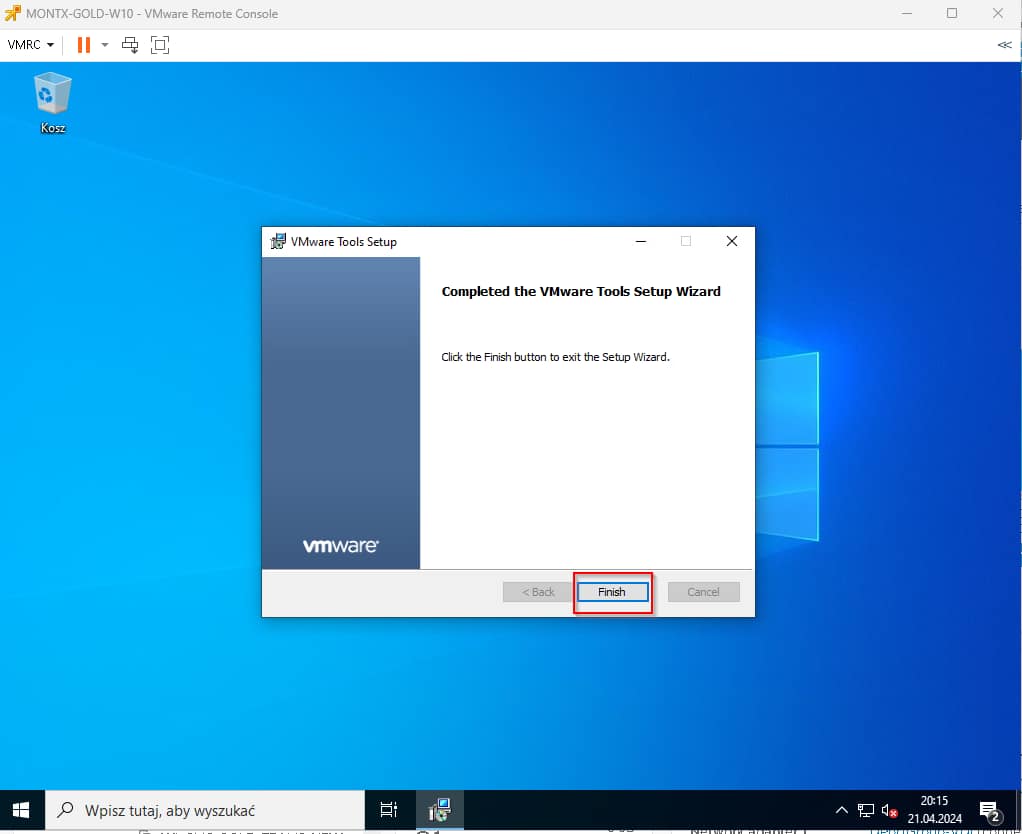Expand the power options arrow beside Pause

(x=105, y=45)
